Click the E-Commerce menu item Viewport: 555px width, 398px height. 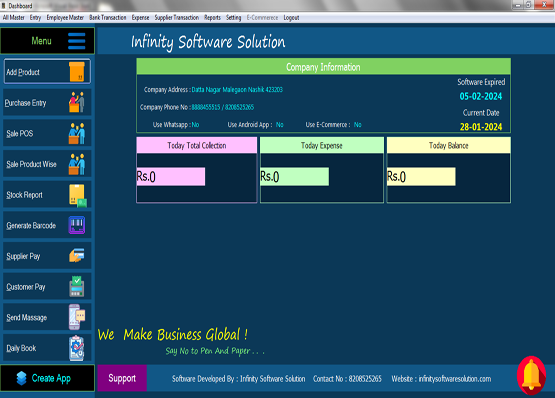click(x=262, y=17)
